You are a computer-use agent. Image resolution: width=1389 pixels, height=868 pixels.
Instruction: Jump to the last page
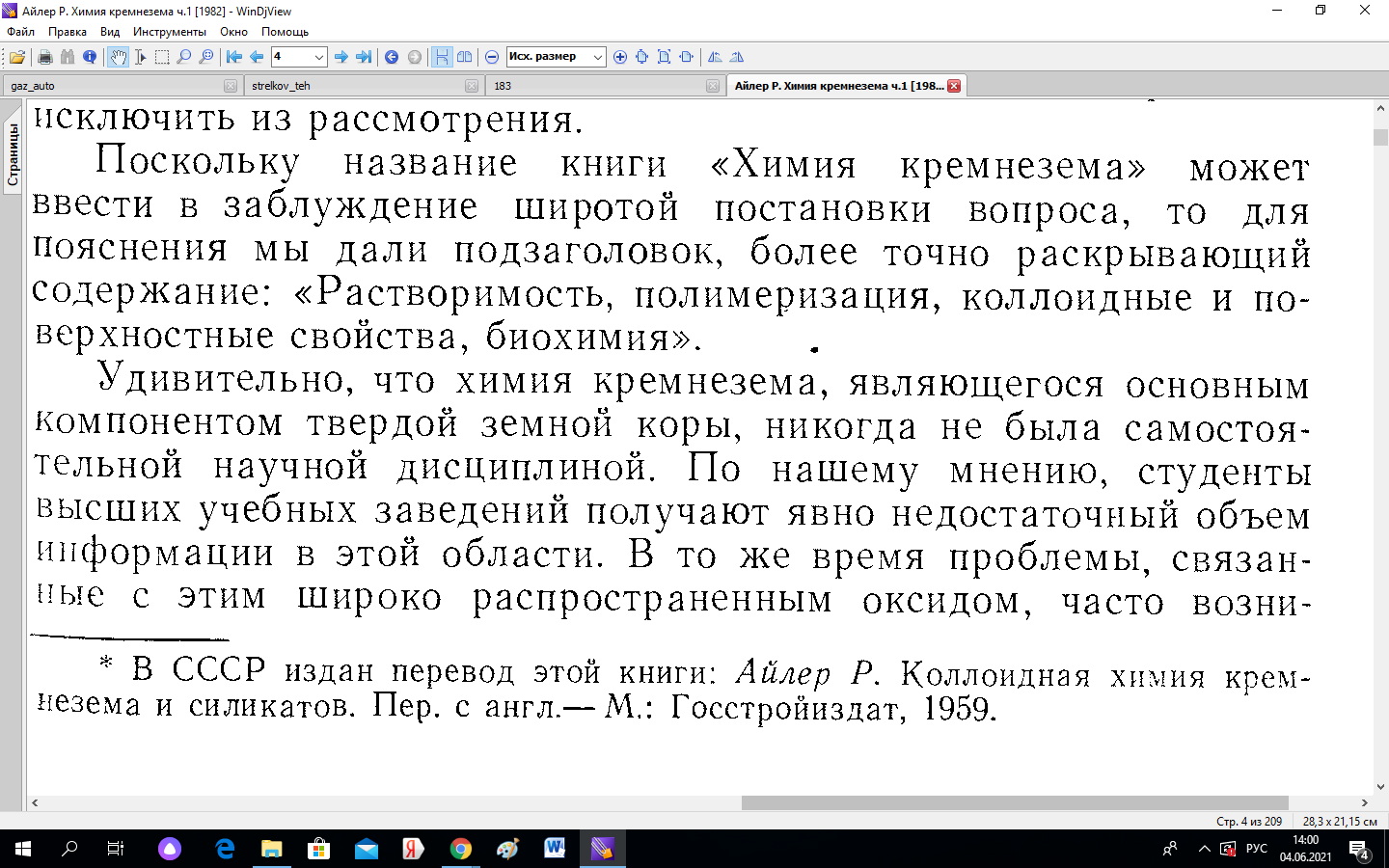tap(364, 57)
